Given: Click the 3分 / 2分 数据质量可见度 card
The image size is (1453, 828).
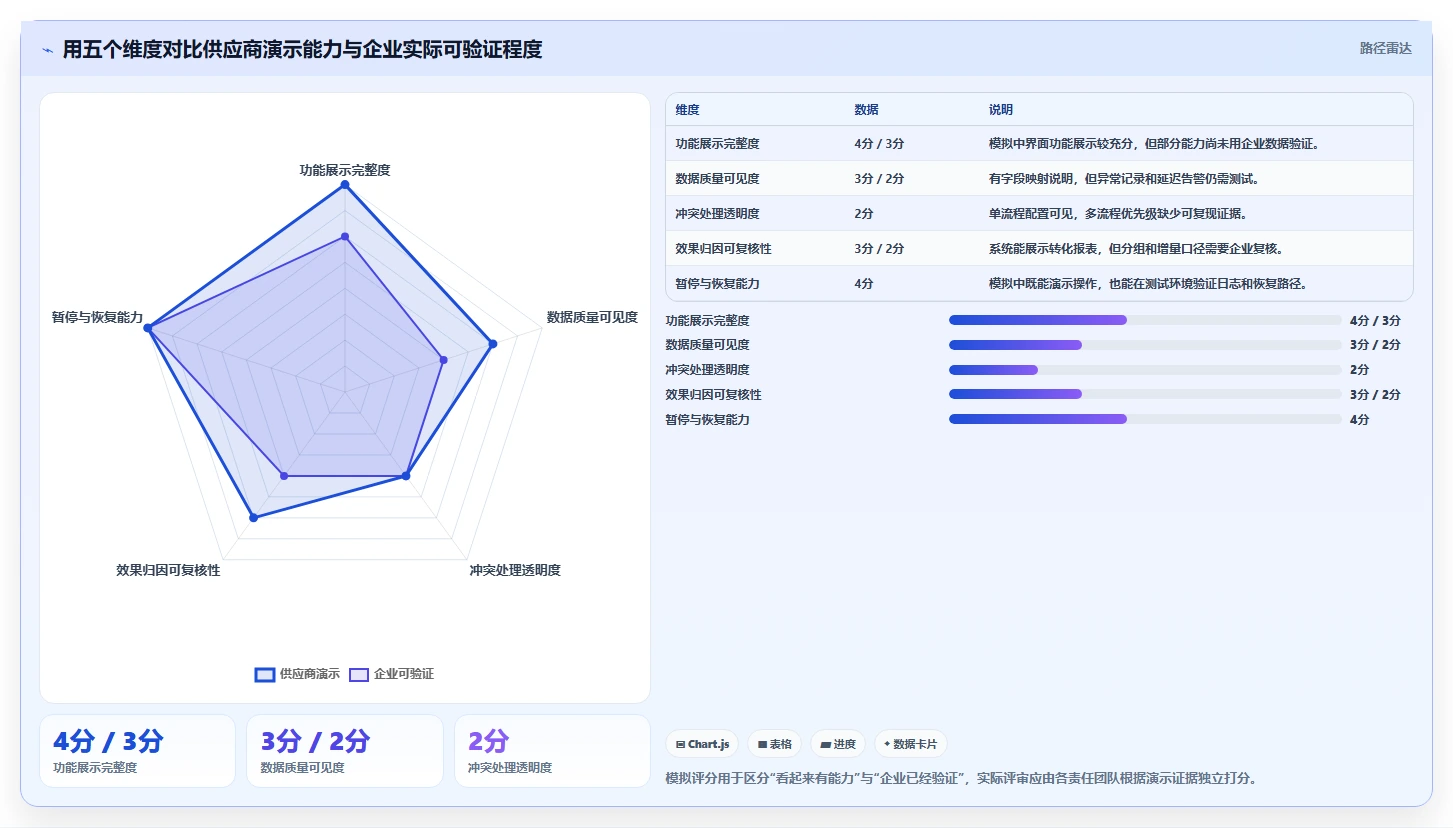Looking at the screenshot, I should (344, 751).
